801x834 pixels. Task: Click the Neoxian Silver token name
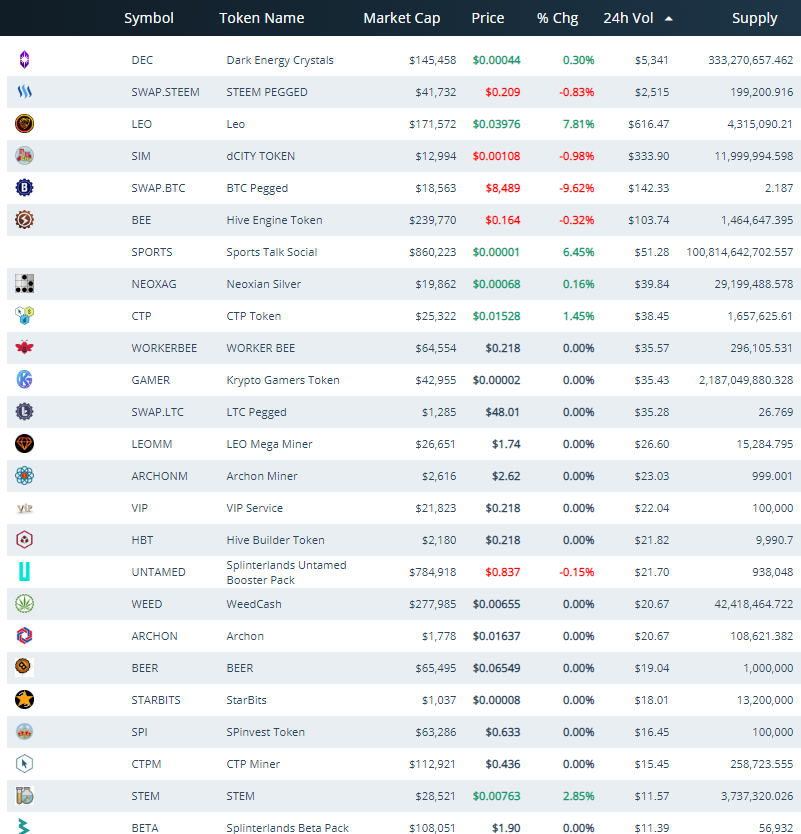click(264, 284)
